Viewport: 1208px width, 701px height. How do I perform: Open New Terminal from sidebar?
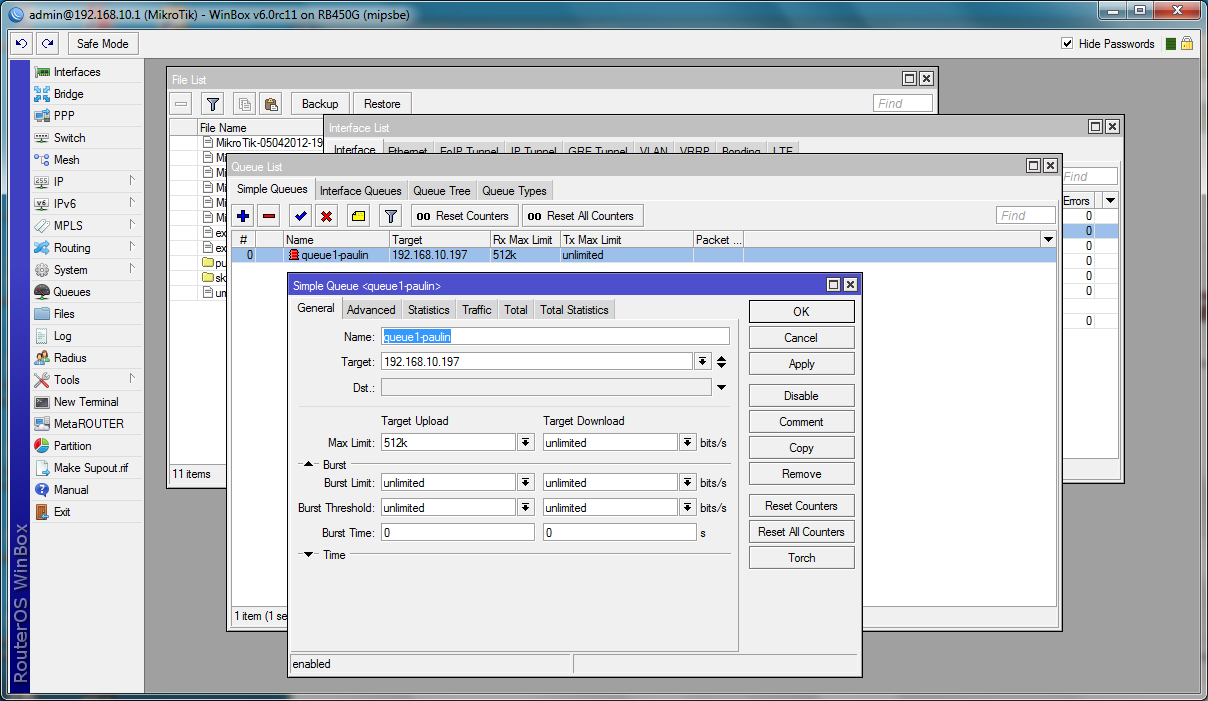tap(86, 402)
